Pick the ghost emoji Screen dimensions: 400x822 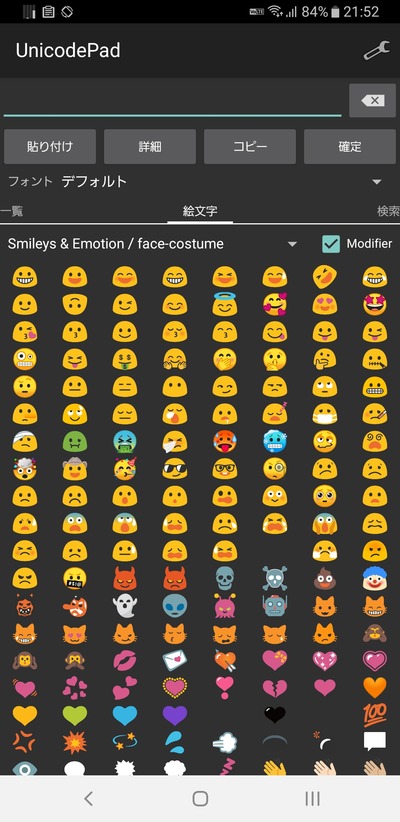(x=125, y=605)
